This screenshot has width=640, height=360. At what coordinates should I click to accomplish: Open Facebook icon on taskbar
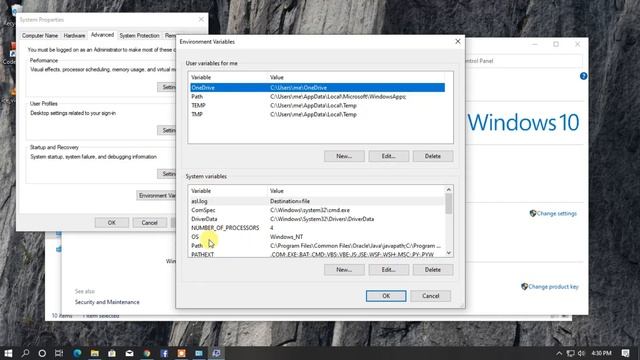[x=164, y=353]
